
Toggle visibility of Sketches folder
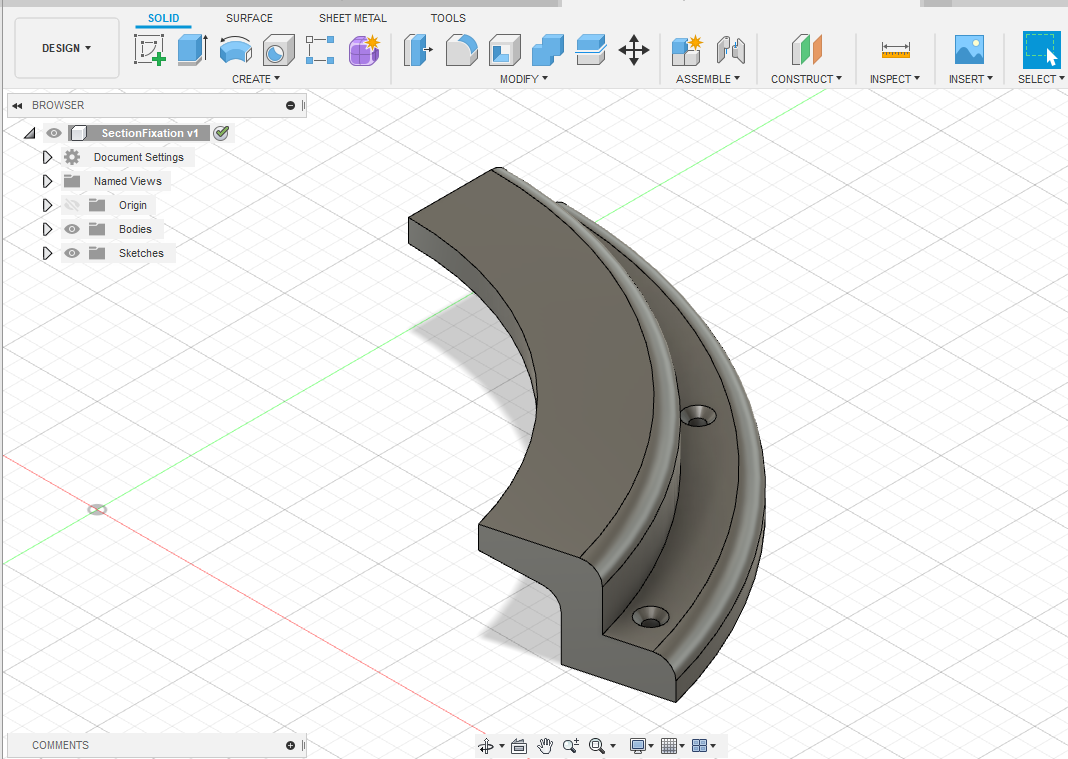click(72, 253)
